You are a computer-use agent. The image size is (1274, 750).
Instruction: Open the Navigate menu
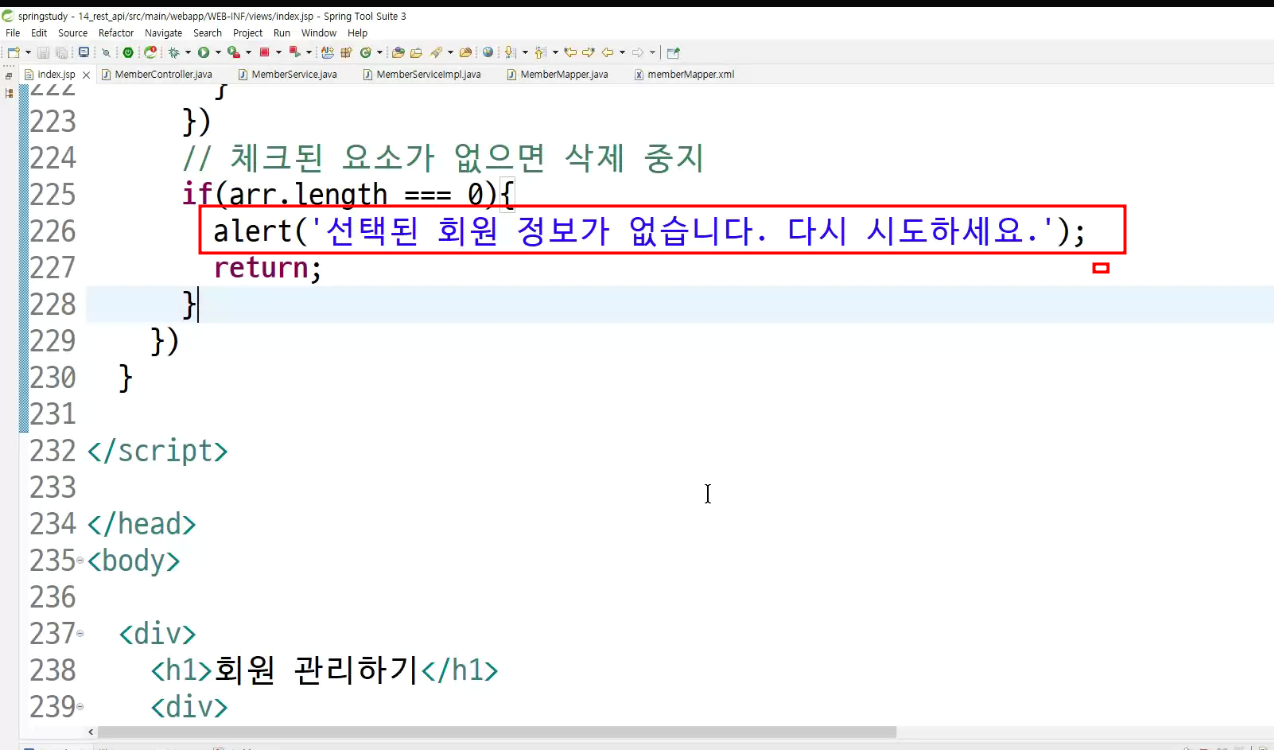coord(164,33)
